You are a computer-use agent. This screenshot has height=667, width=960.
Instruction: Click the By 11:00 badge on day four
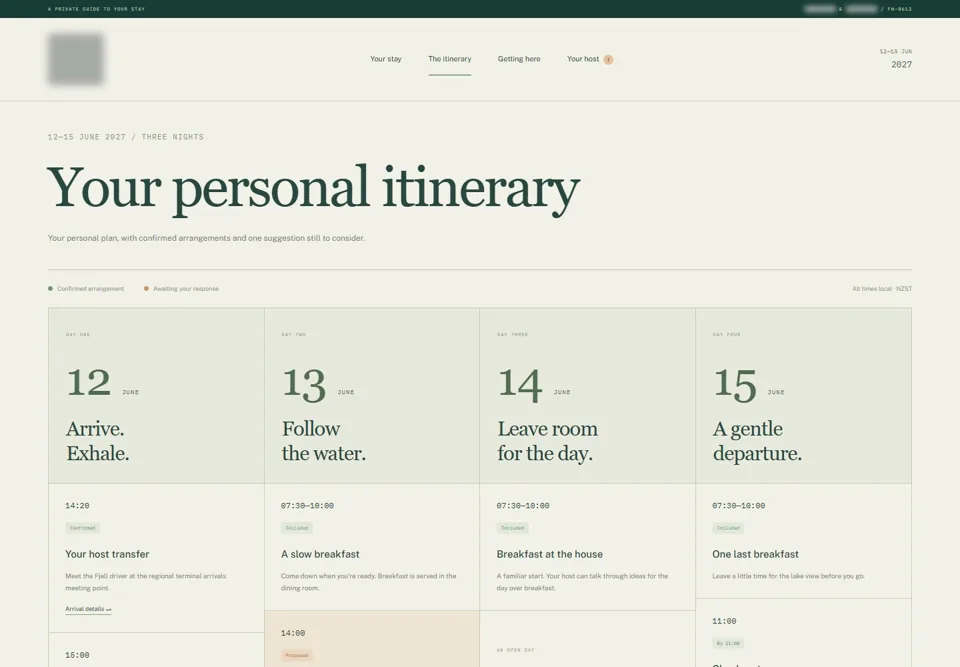728,644
